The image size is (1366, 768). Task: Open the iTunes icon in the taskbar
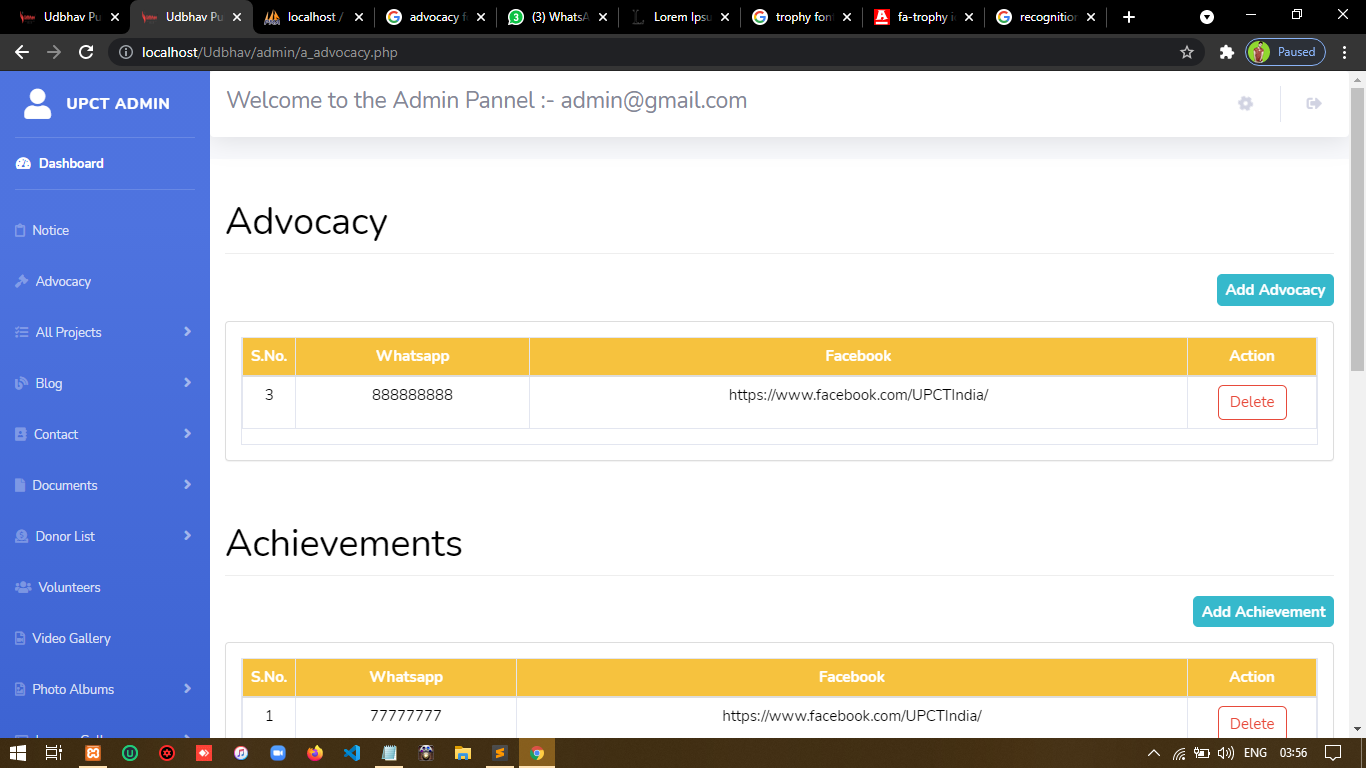[241, 753]
